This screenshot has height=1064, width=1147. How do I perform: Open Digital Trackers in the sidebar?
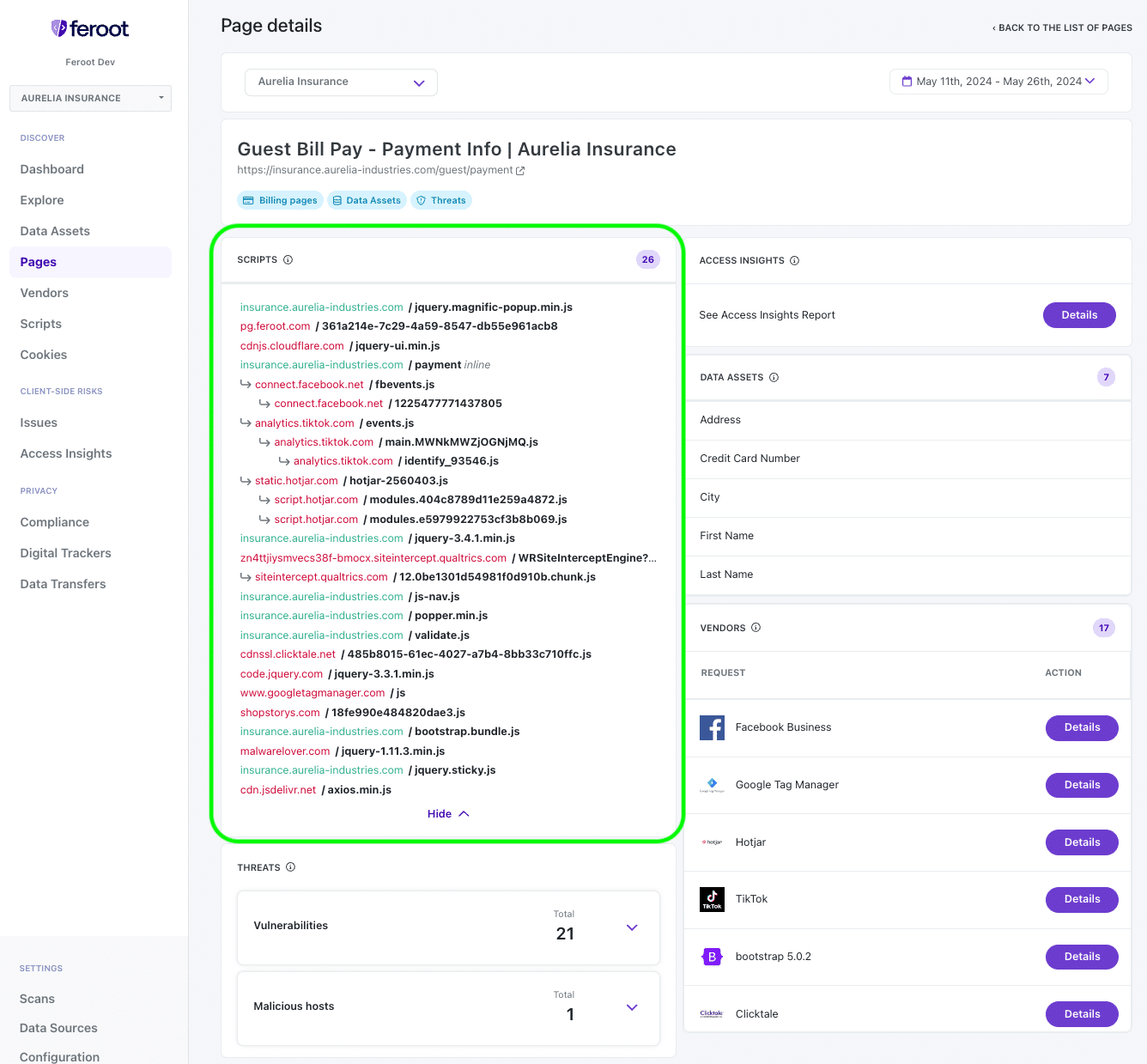66,553
